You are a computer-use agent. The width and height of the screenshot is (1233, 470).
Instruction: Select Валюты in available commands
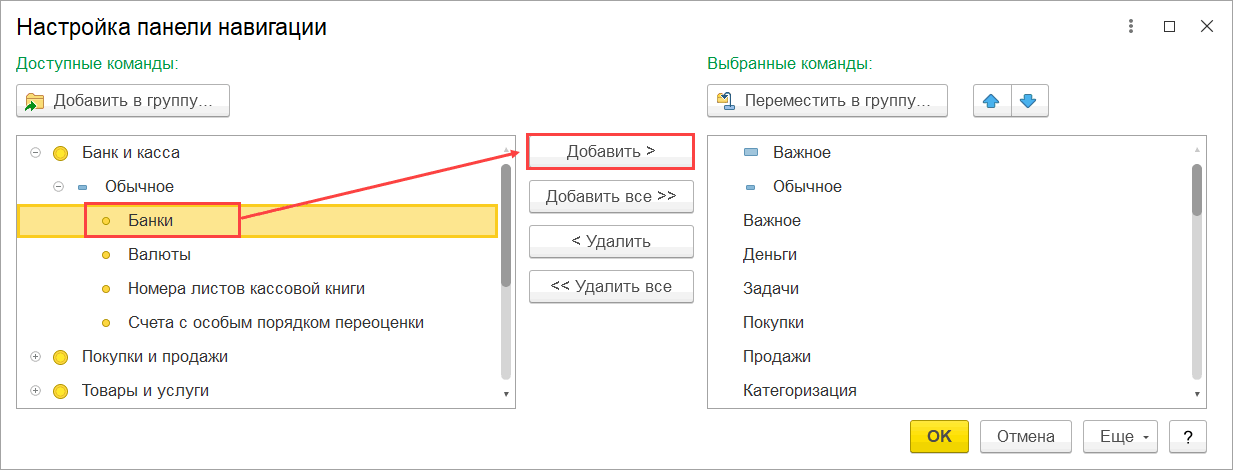click(159, 255)
